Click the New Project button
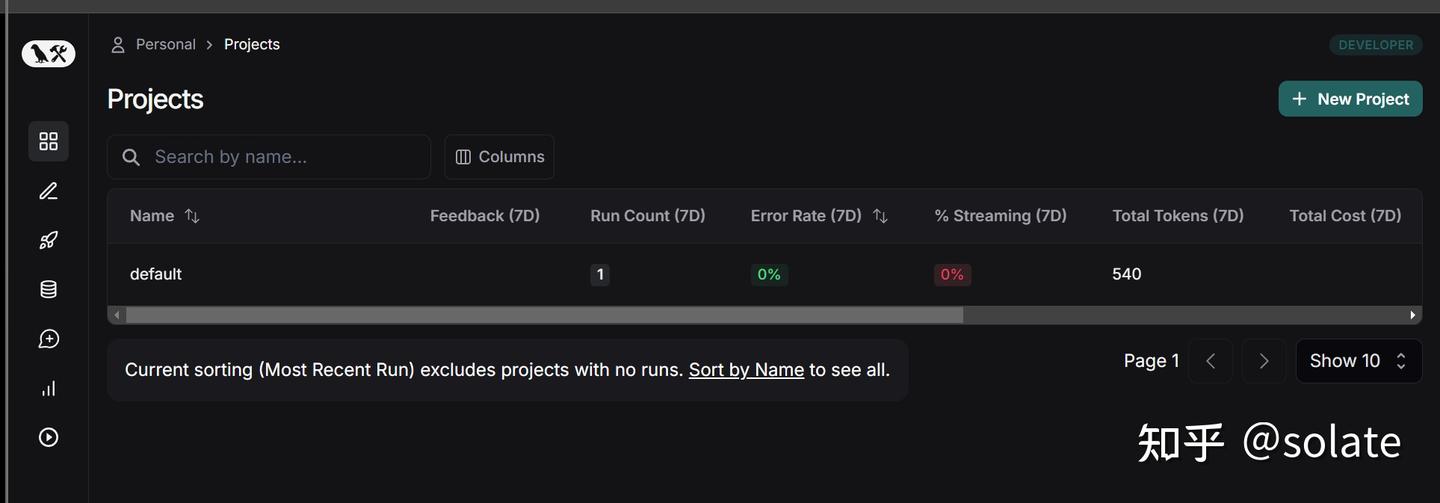 pos(1350,99)
